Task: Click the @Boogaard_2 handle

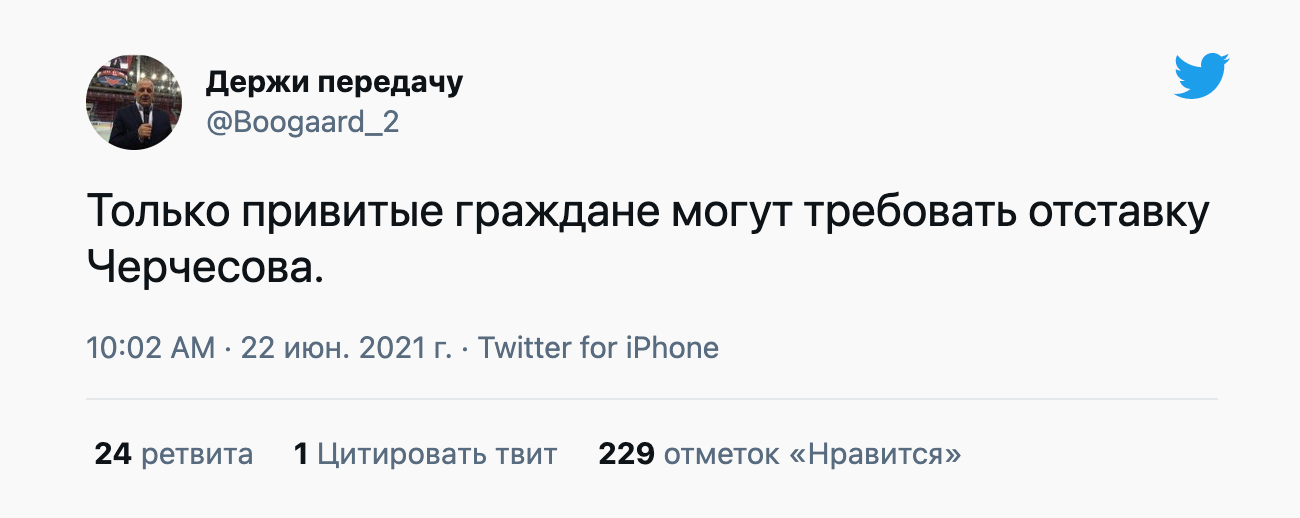Action: click(x=302, y=124)
